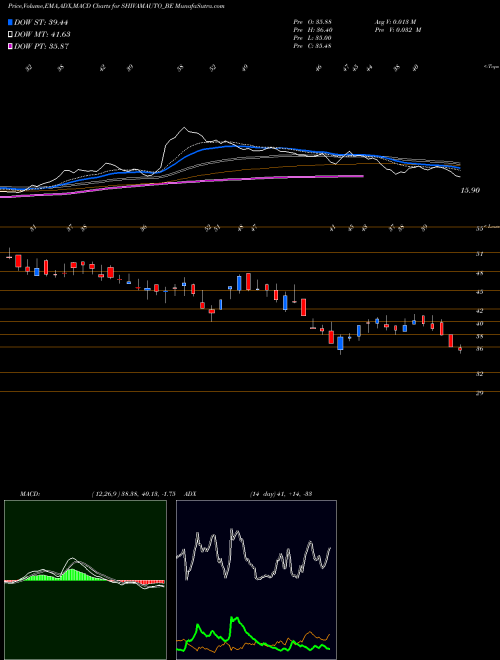
Task: Click the 45 price axis label
Action: coord(479,292)
